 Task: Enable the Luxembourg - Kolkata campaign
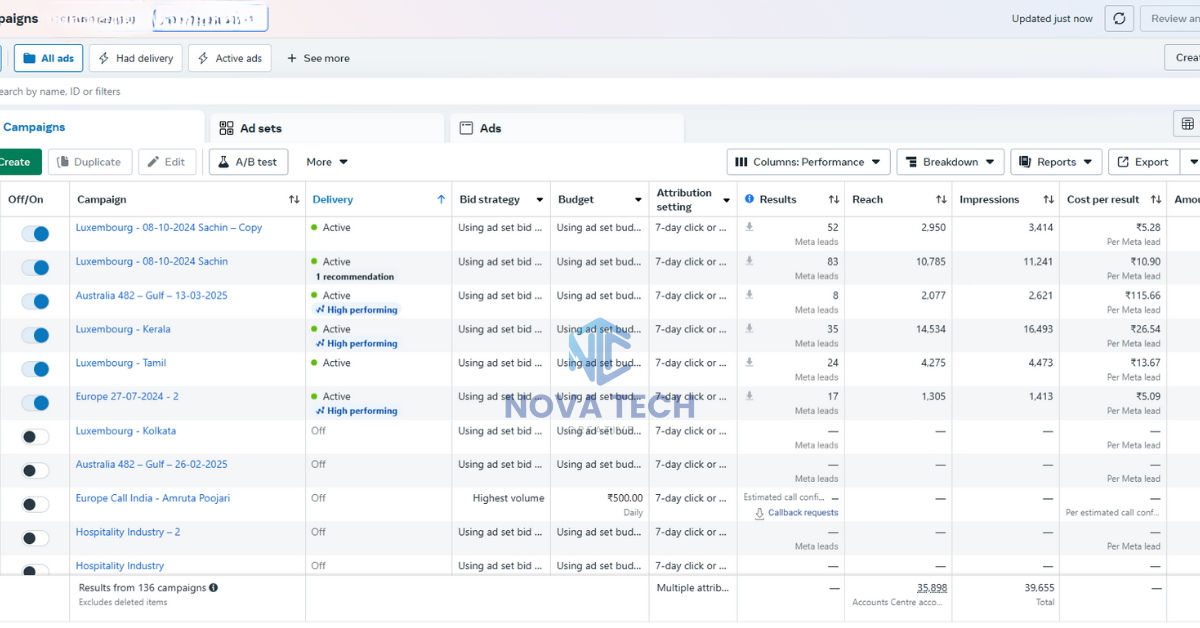(35, 437)
